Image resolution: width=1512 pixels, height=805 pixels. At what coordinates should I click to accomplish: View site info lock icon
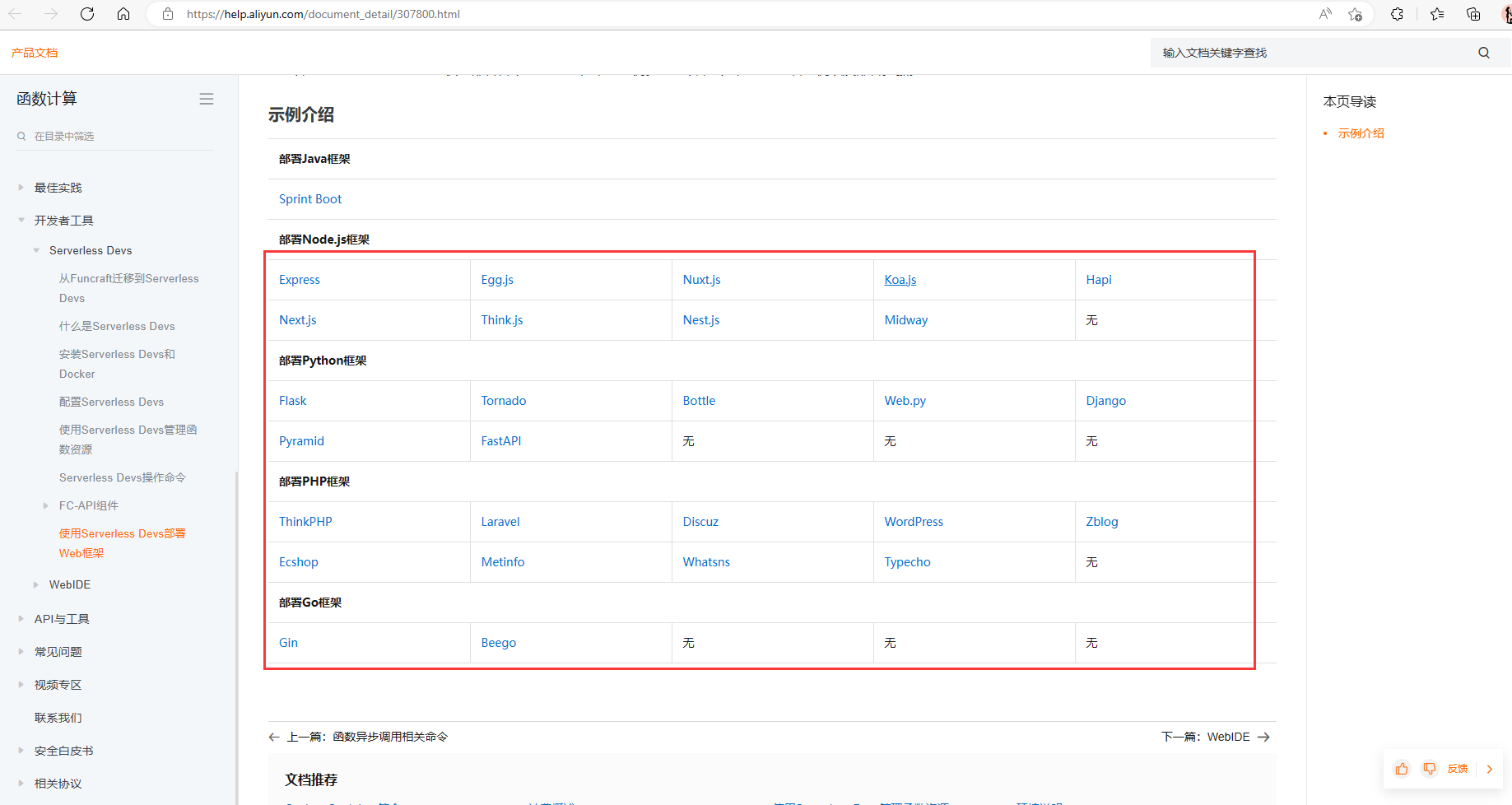pyautogui.click(x=168, y=14)
